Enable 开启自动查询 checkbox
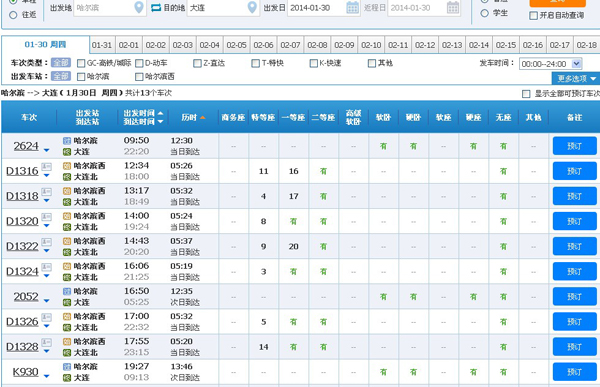This screenshot has width=600, height=387. (x=533, y=16)
